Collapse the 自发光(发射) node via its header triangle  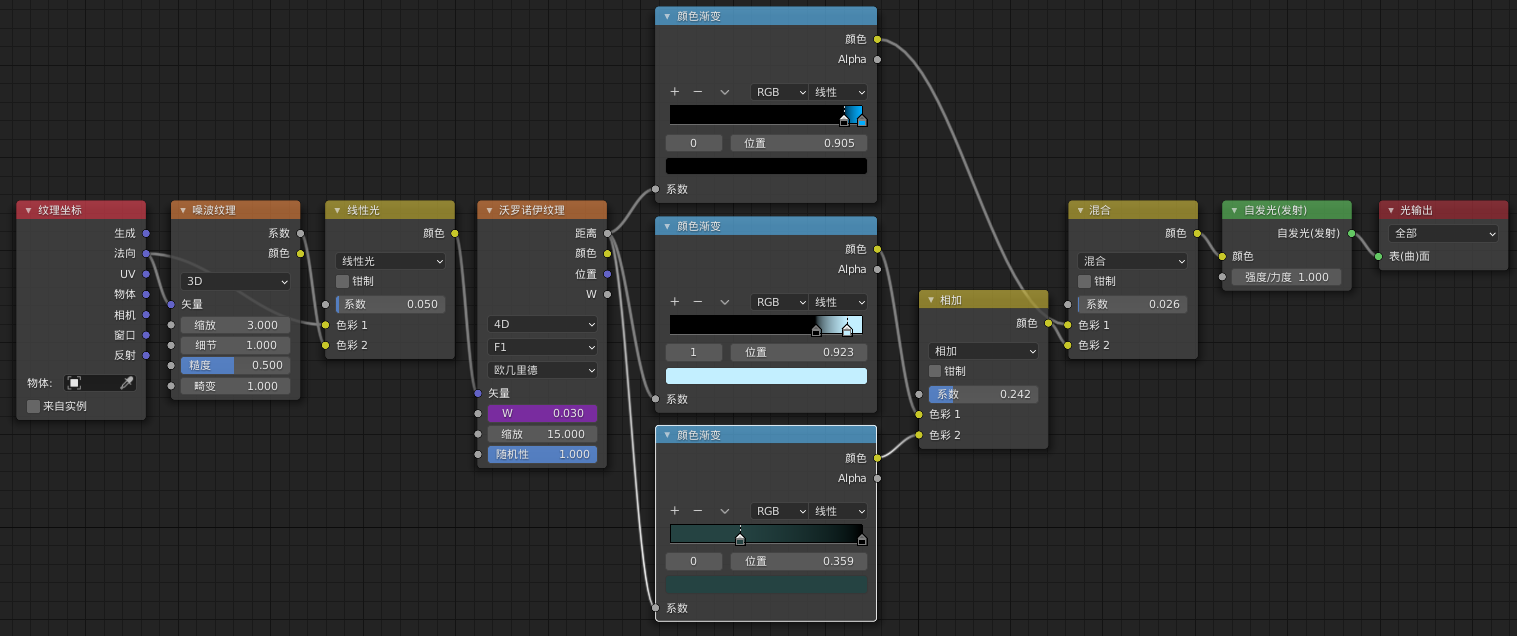point(1232,210)
